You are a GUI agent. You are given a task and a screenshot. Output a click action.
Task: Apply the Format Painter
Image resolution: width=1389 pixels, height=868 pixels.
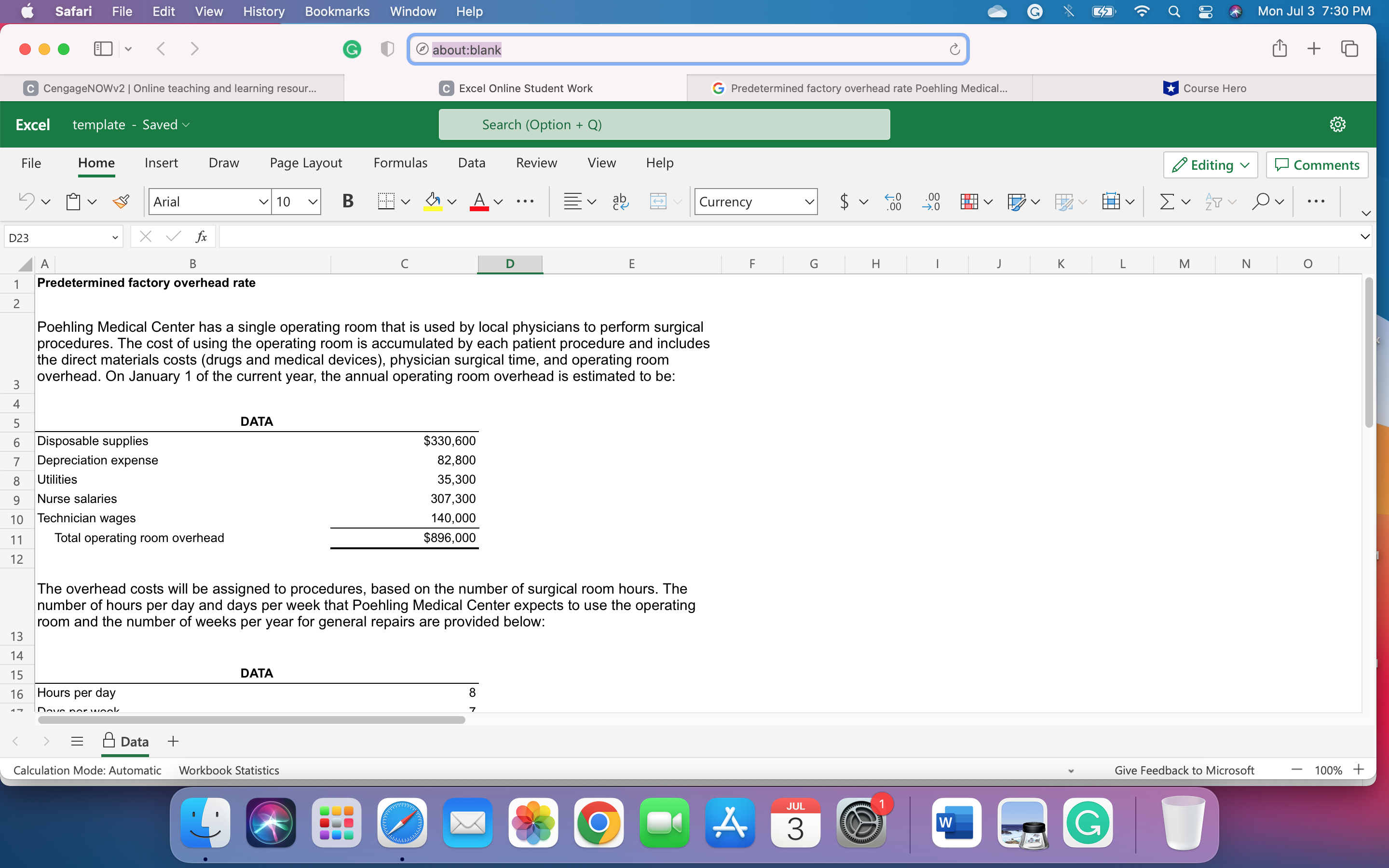tap(121, 202)
